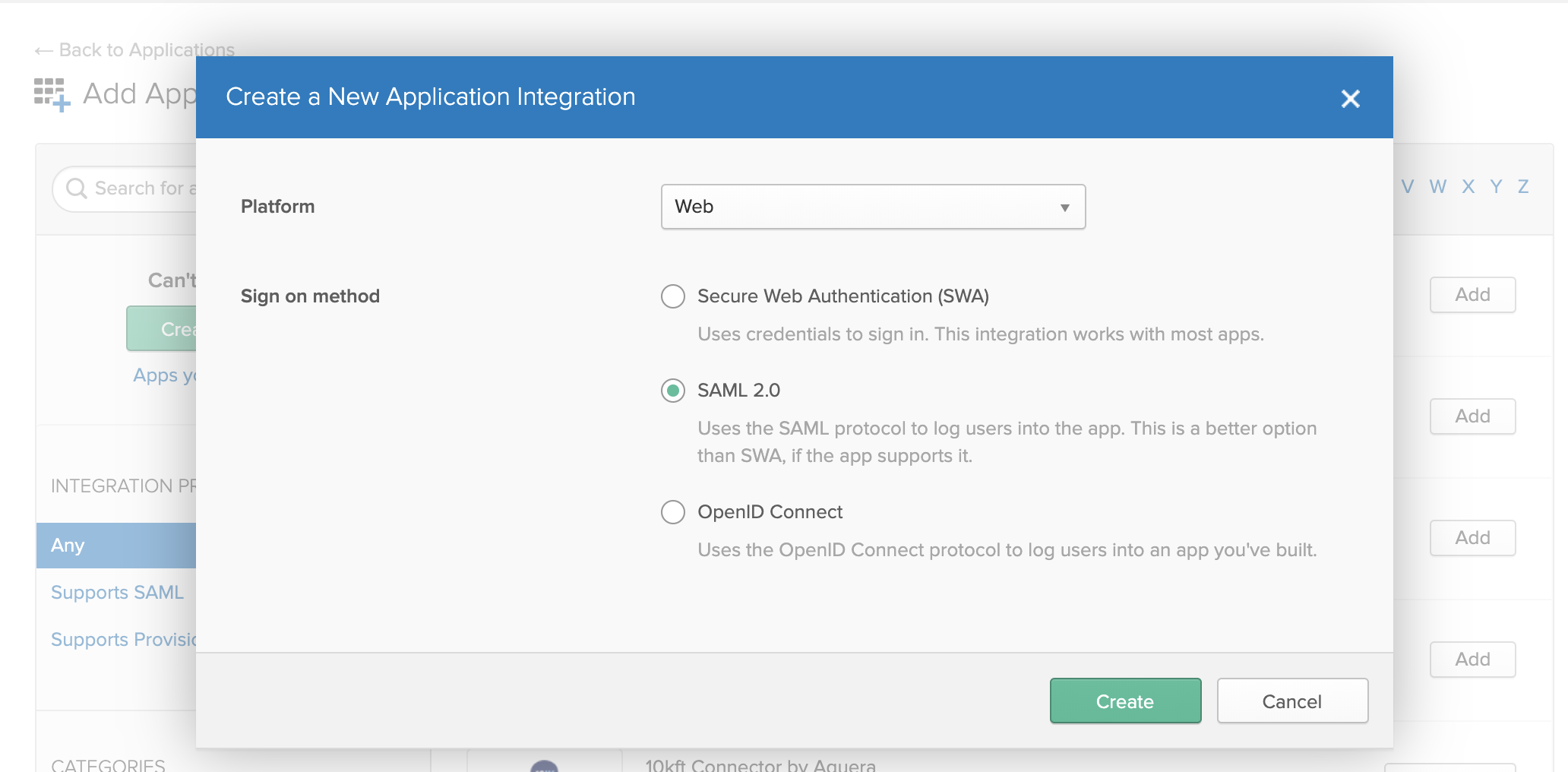Go back to Applications link
The image size is (1568, 772).
click(135, 50)
